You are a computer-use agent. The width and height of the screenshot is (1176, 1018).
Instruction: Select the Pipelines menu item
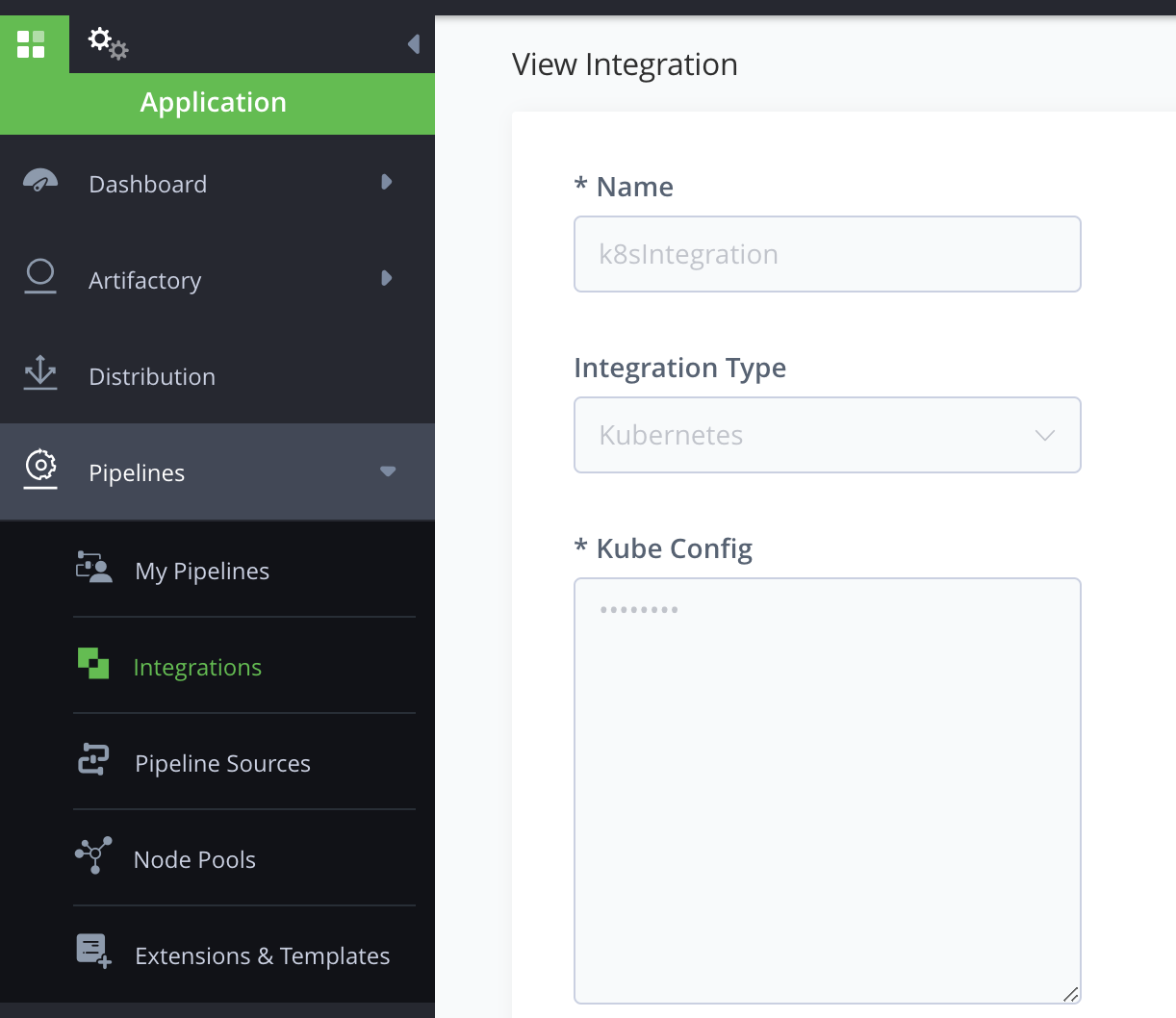coord(217,471)
